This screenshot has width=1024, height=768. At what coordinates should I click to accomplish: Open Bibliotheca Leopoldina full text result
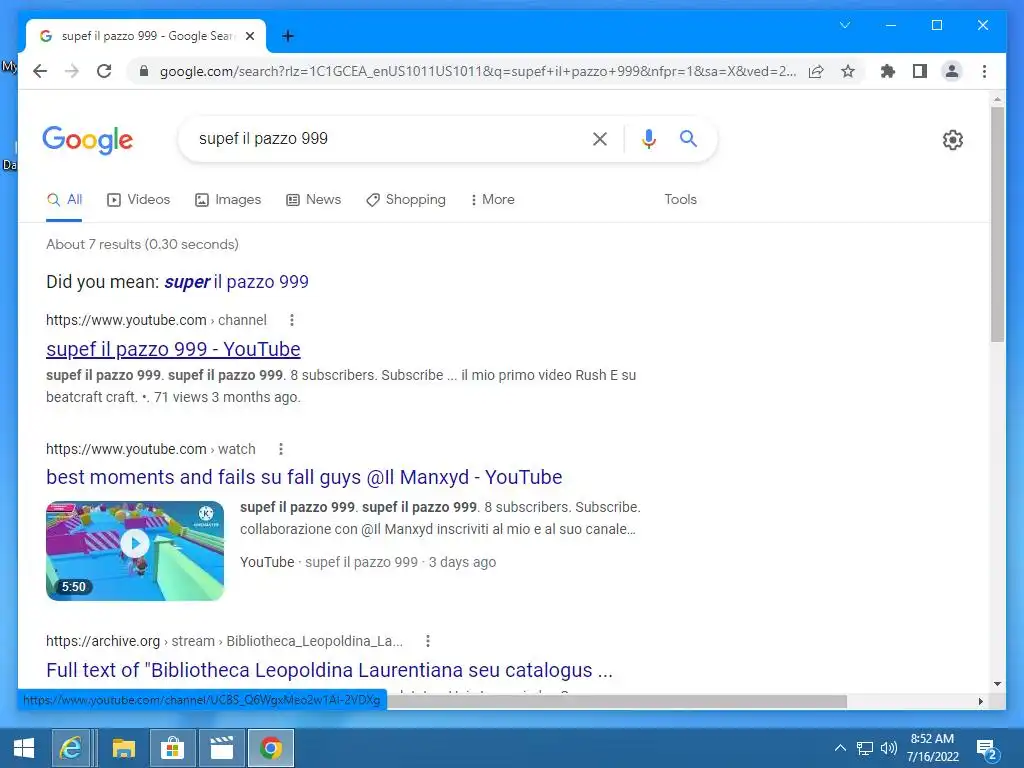pos(329,670)
